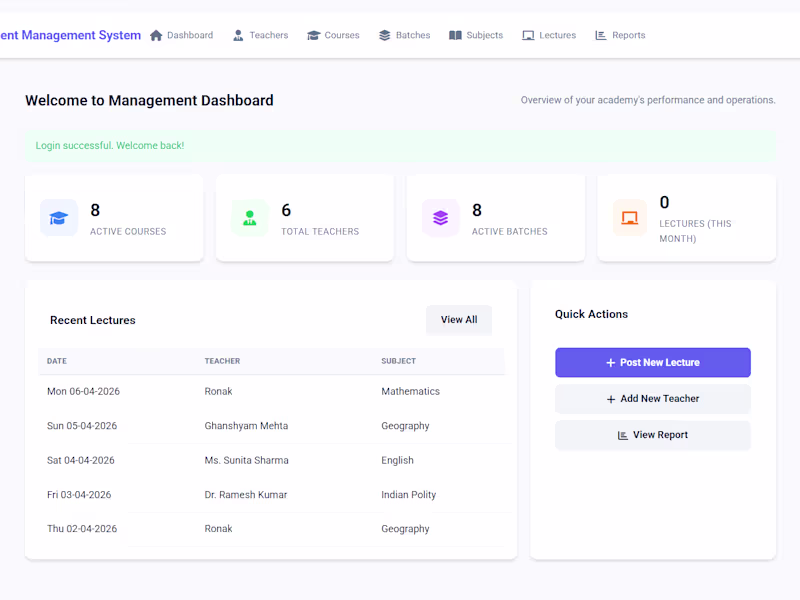Click the Teachers person icon in navbar
The height and width of the screenshot is (600, 800).
point(238,35)
